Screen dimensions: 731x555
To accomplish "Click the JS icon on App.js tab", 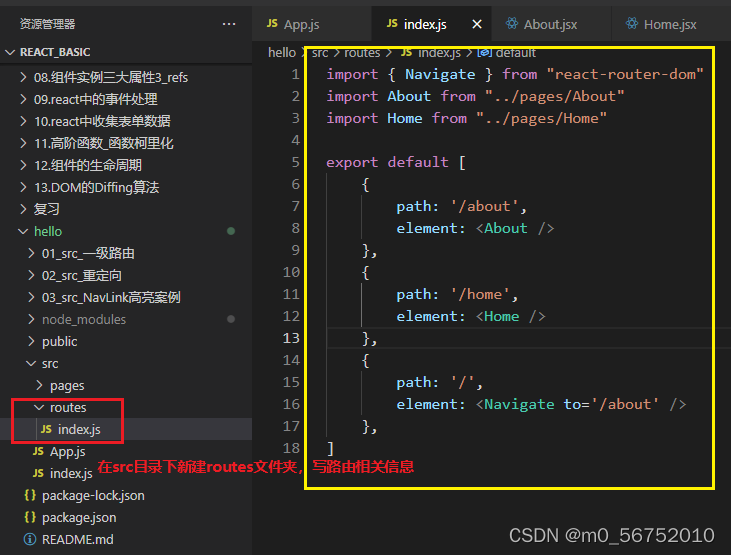I will [272, 24].
